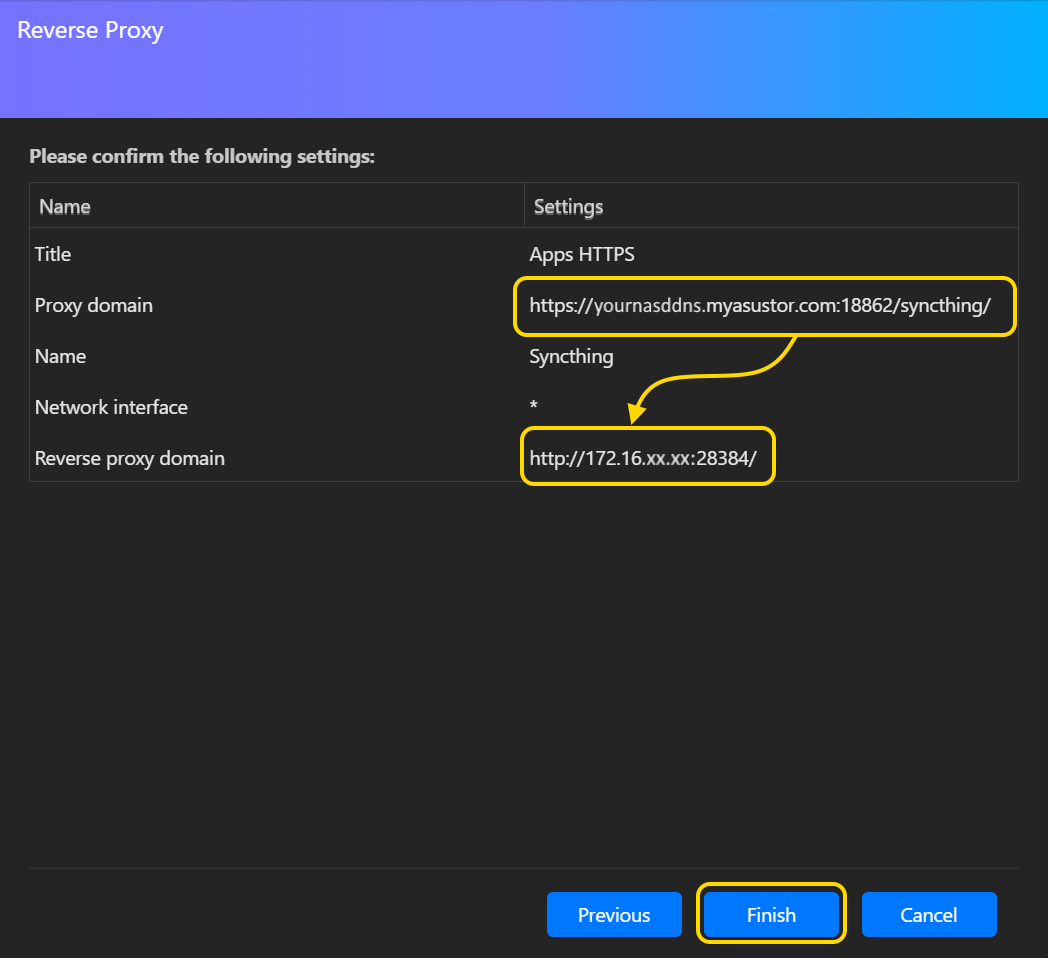Click the Syncthing name value

point(571,357)
